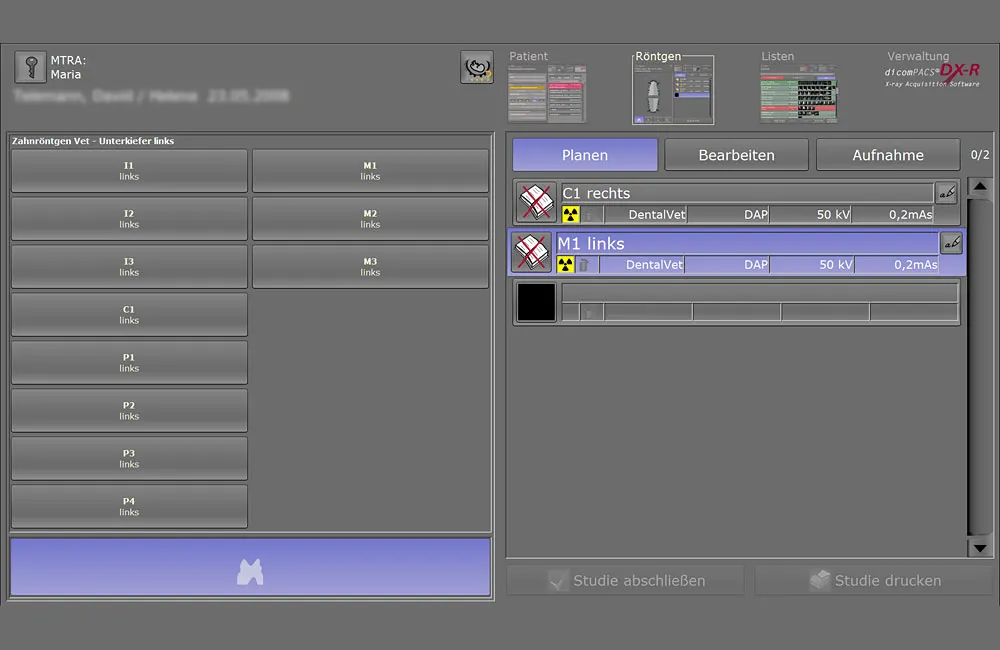Click the radiation symbol in C1 rechts row
Screen dimensions: 1000x650
tap(571, 214)
